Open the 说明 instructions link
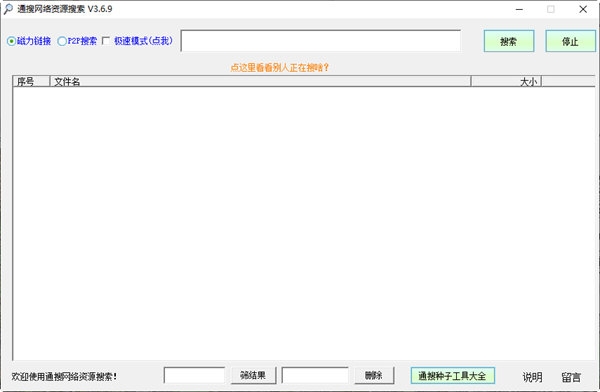600x392 pixels. click(532, 377)
